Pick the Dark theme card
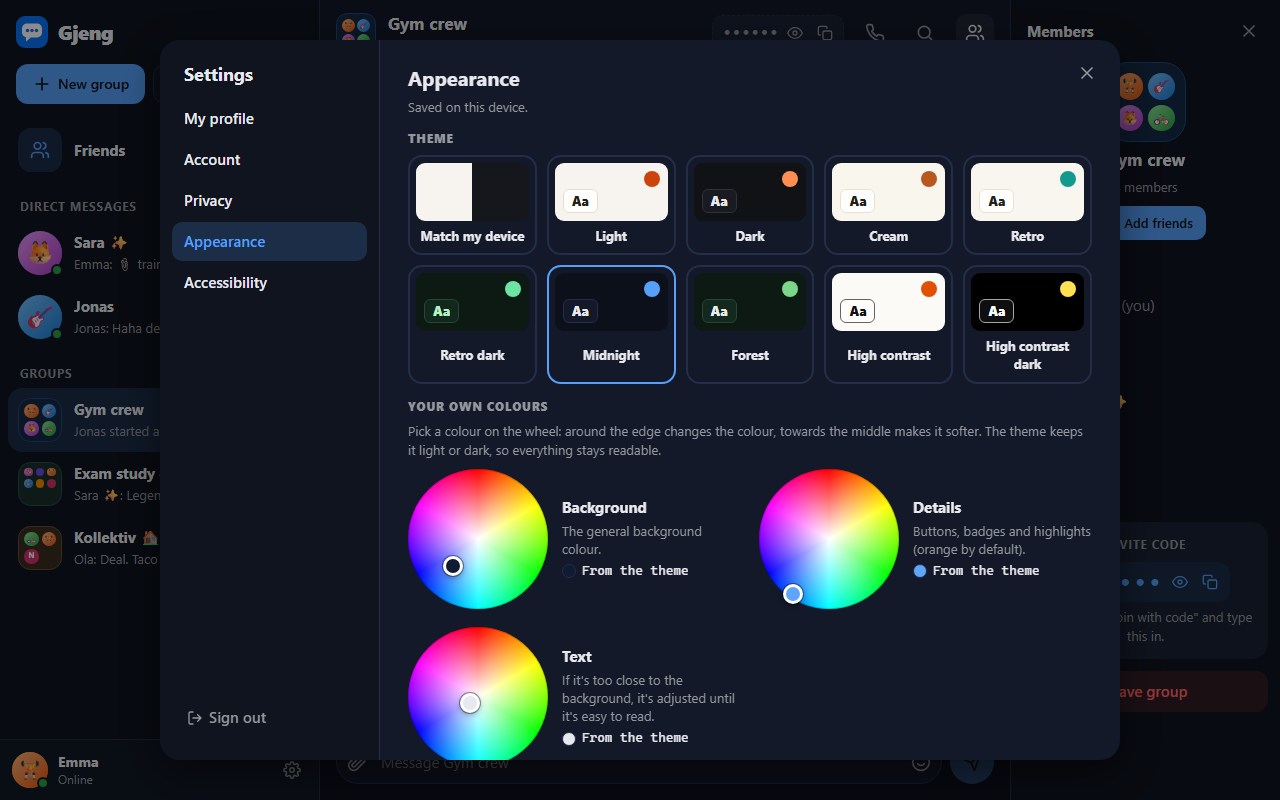 [750, 205]
